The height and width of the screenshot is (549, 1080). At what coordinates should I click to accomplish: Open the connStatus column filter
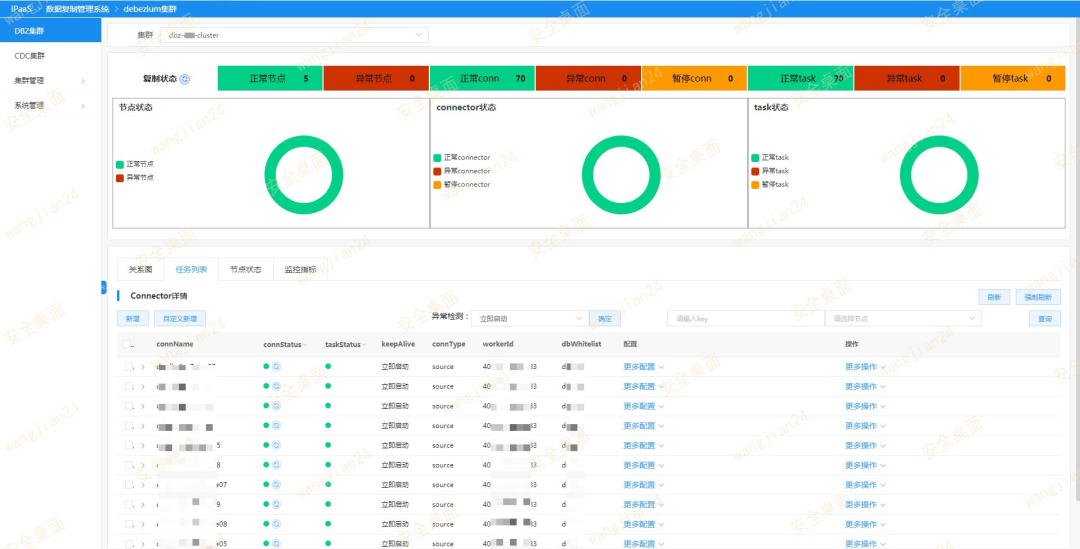[x=304, y=345]
